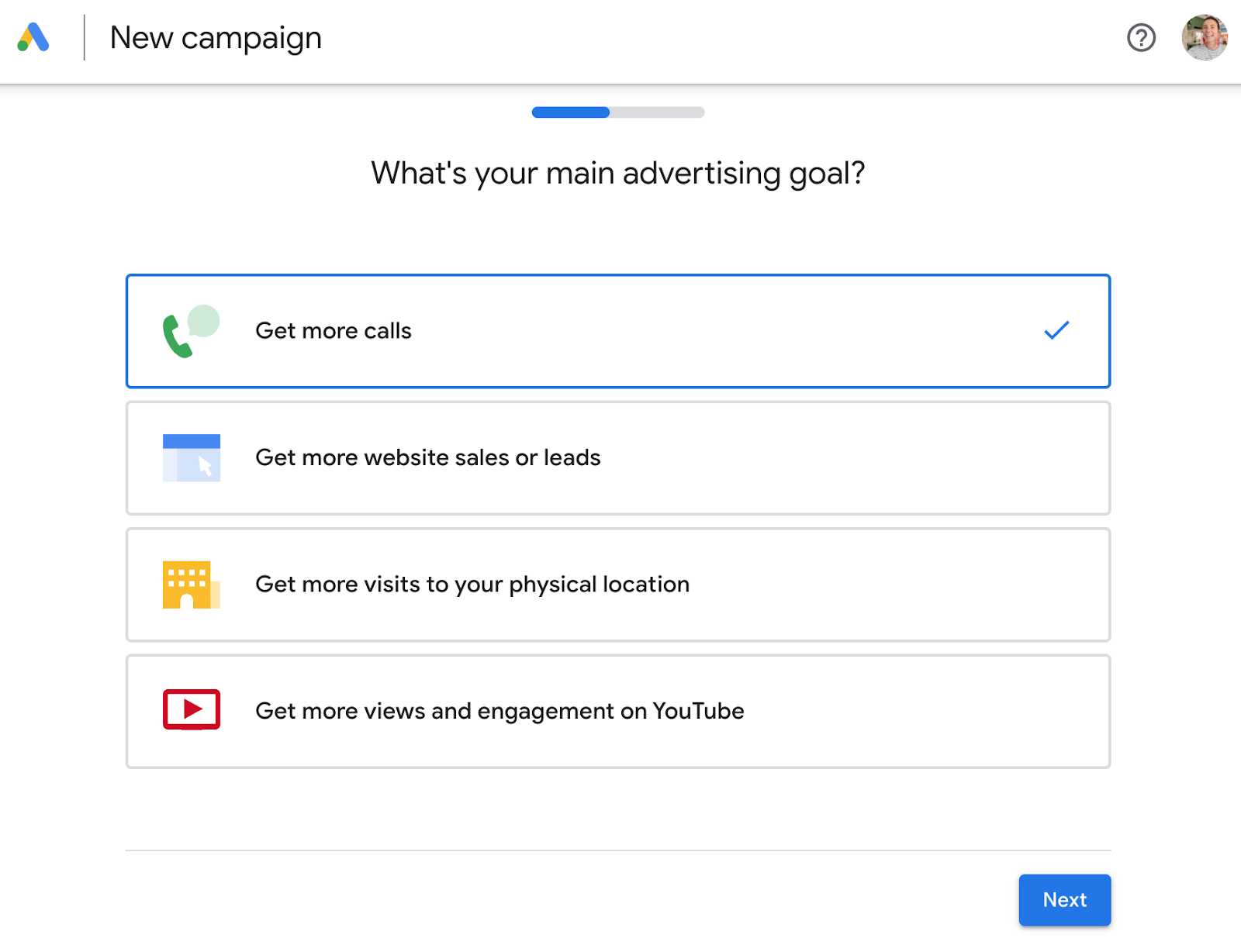Screen dimensions: 1241x952
Task: Click the yellow building icon
Action: coord(191,585)
